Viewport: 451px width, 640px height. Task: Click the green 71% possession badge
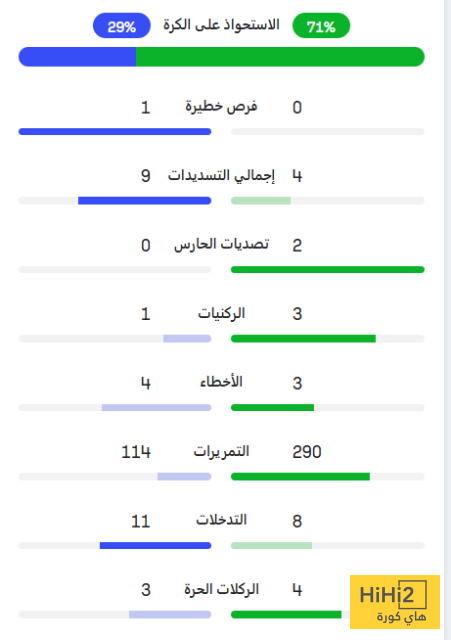(x=321, y=26)
